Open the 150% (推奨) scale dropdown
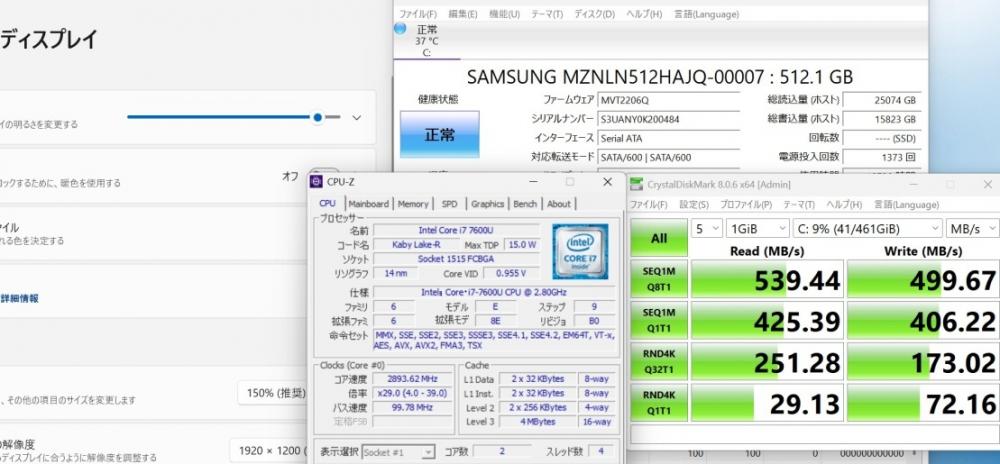 (272, 393)
